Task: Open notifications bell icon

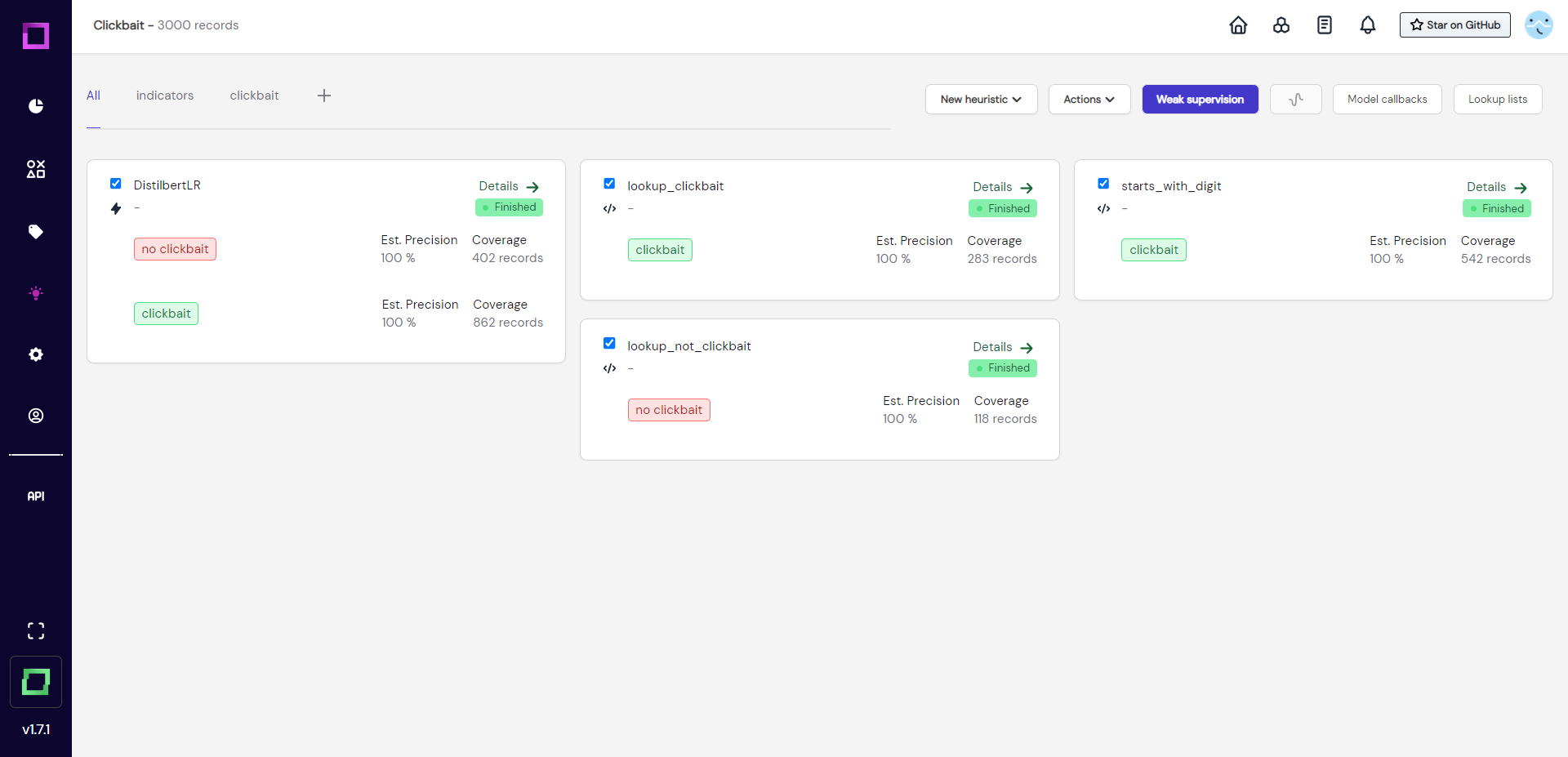Action: 1368,25
